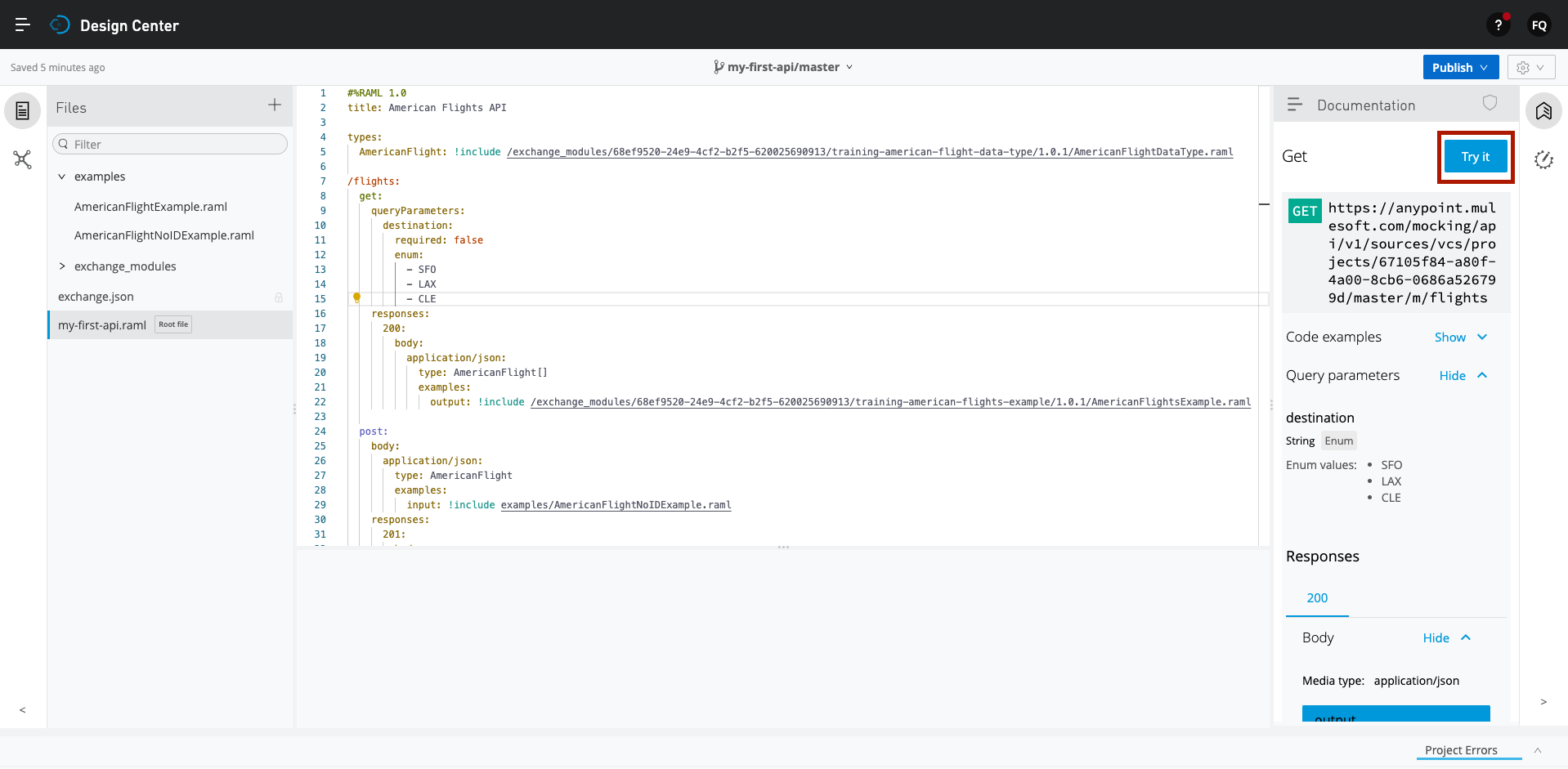This screenshot has height=769, width=1568.
Task: Click the Responses heading
Action: pos(1322,557)
